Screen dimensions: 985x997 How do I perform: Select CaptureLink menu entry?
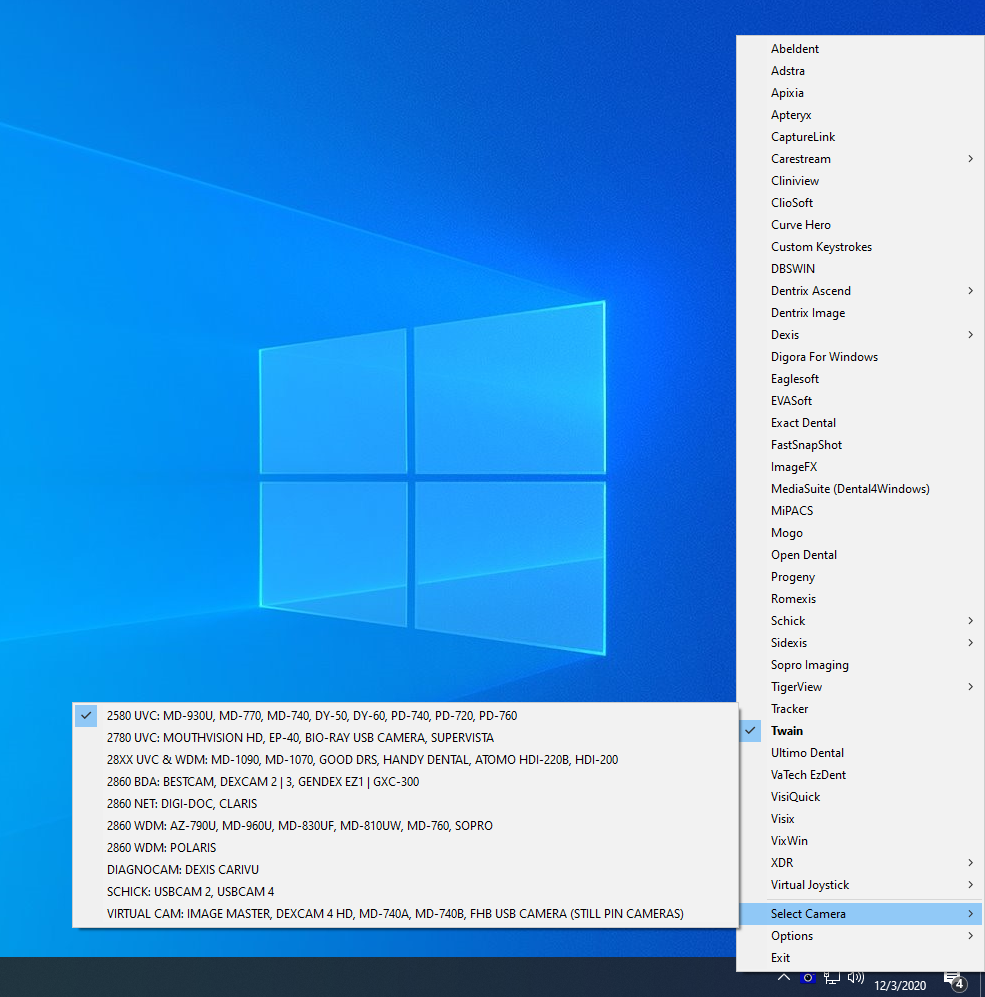pyautogui.click(x=860, y=137)
